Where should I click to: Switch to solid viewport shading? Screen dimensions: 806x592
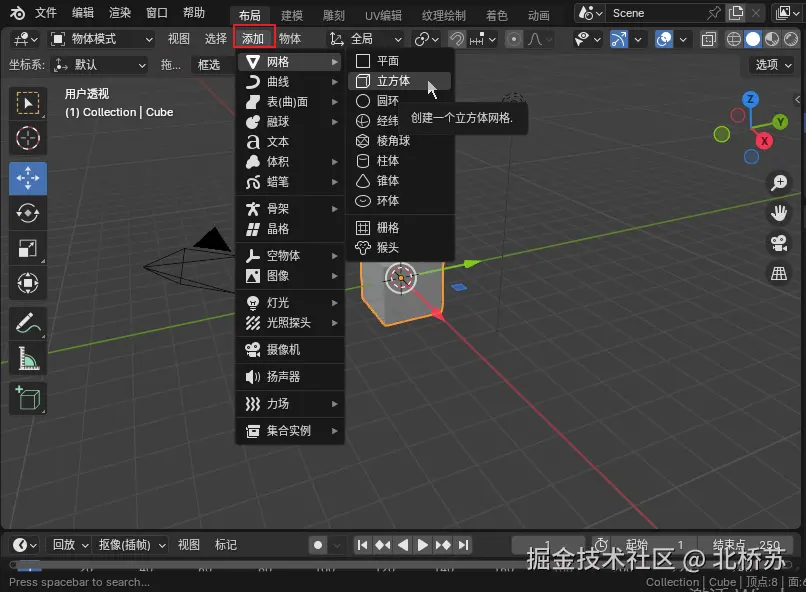(753, 39)
